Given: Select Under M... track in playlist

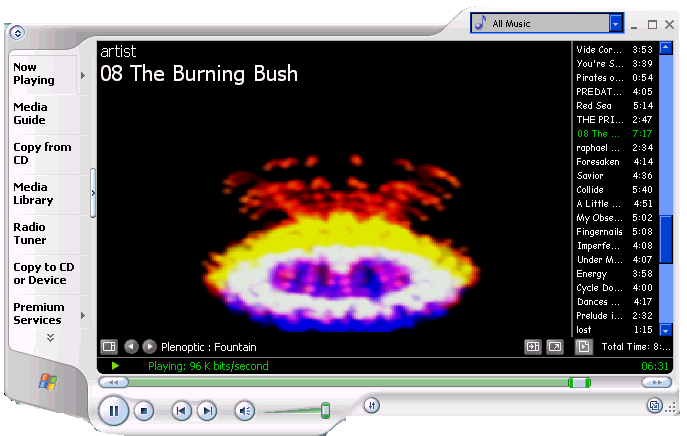Looking at the screenshot, I should (615, 260).
